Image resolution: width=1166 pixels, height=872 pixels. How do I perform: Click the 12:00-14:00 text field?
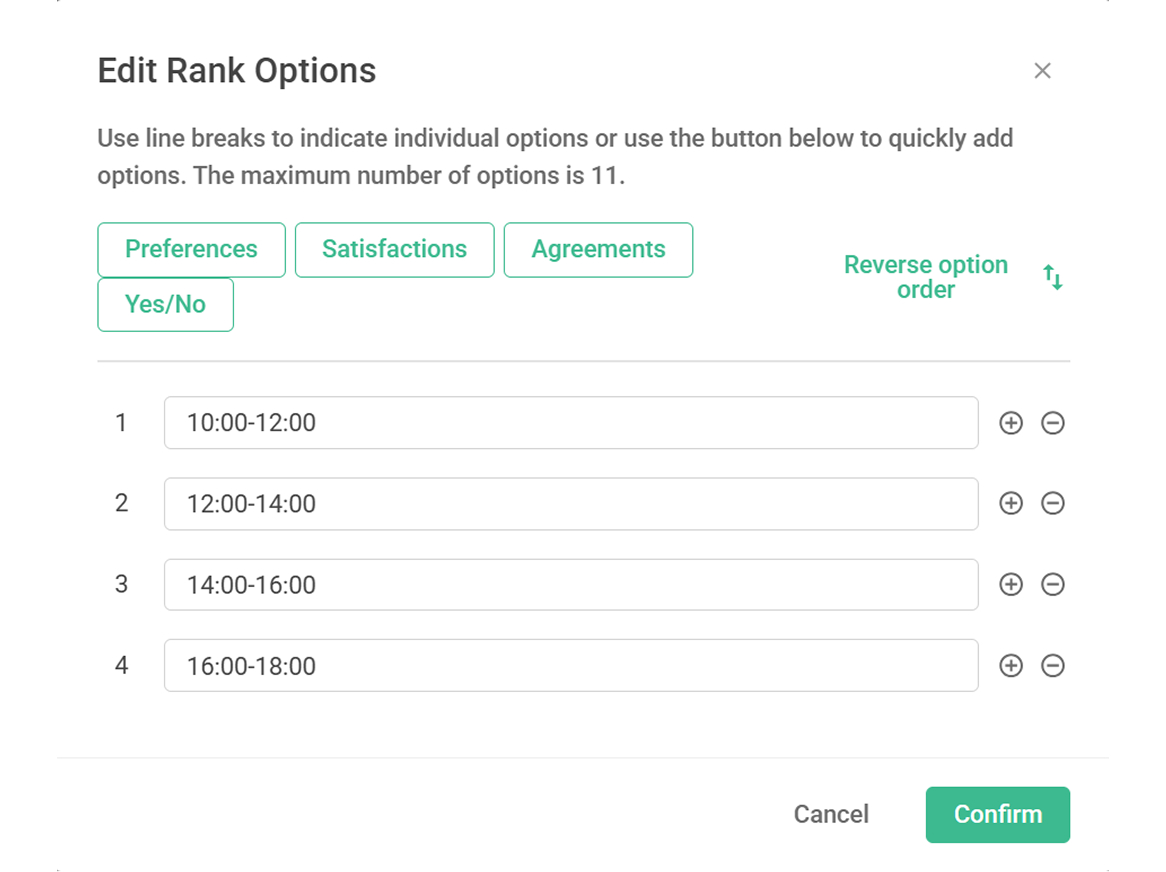click(570, 504)
